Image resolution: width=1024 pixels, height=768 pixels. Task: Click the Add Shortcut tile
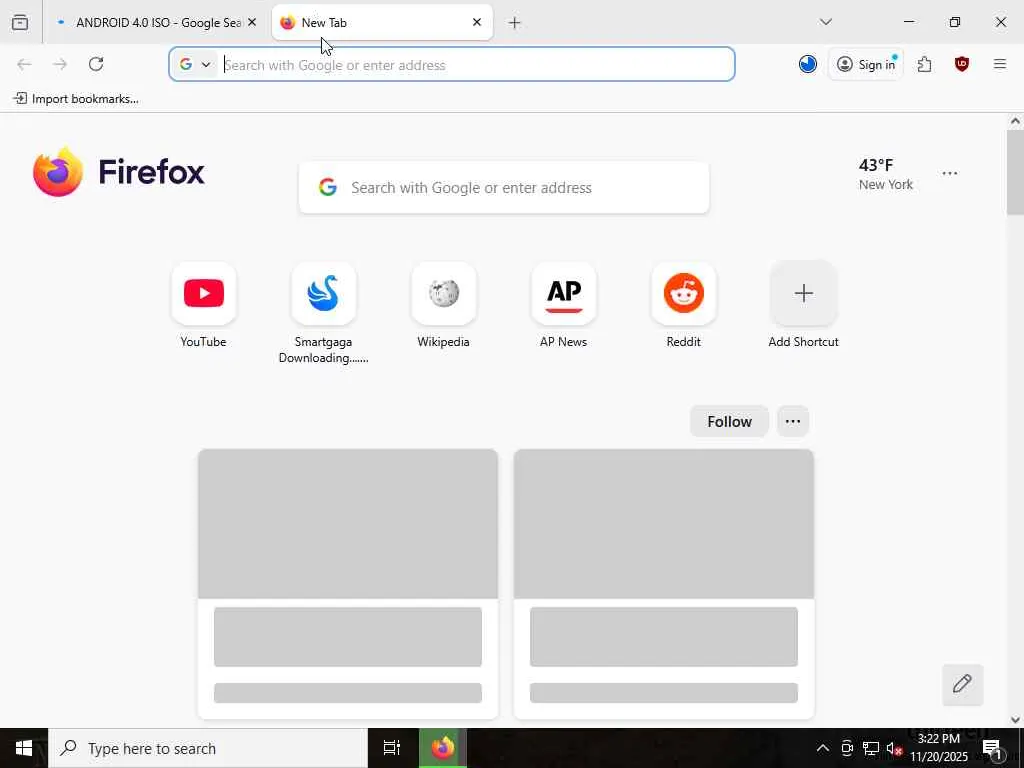(803, 306)
